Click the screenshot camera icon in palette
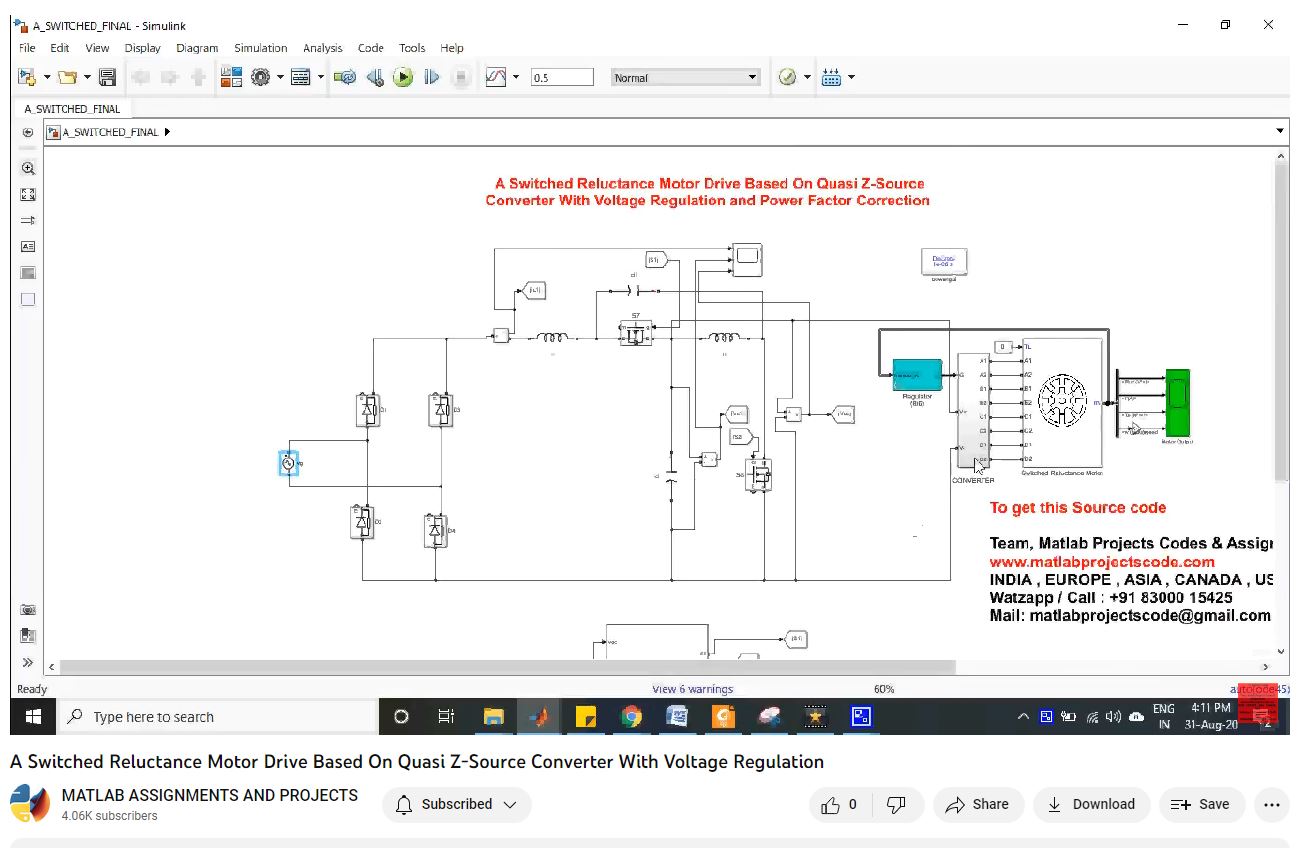The height and width of the screenshot is (848, 1304). (x=28, y=610)
